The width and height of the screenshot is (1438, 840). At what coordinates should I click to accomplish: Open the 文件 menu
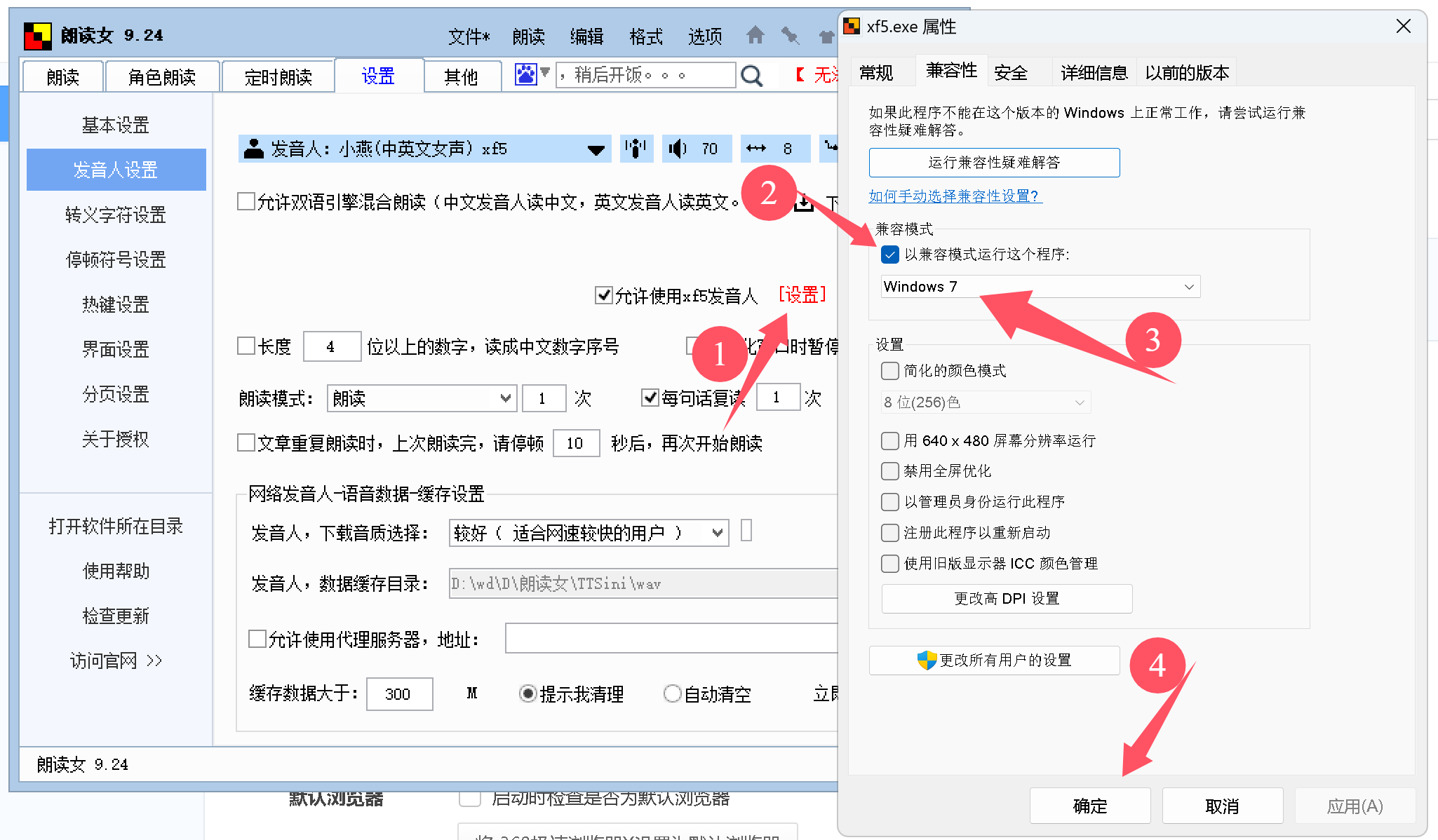(x=469, y=36)
